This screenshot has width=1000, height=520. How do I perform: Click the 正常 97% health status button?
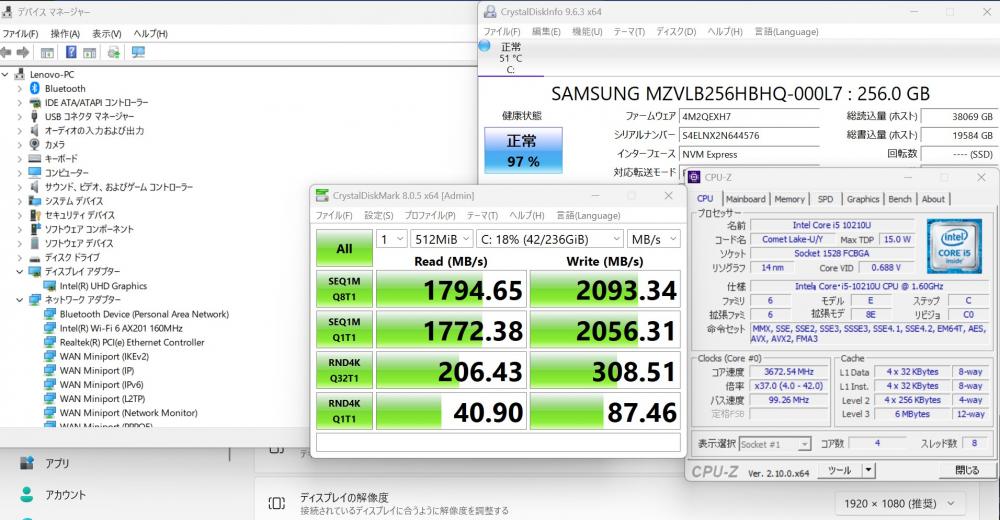point(523,151)
